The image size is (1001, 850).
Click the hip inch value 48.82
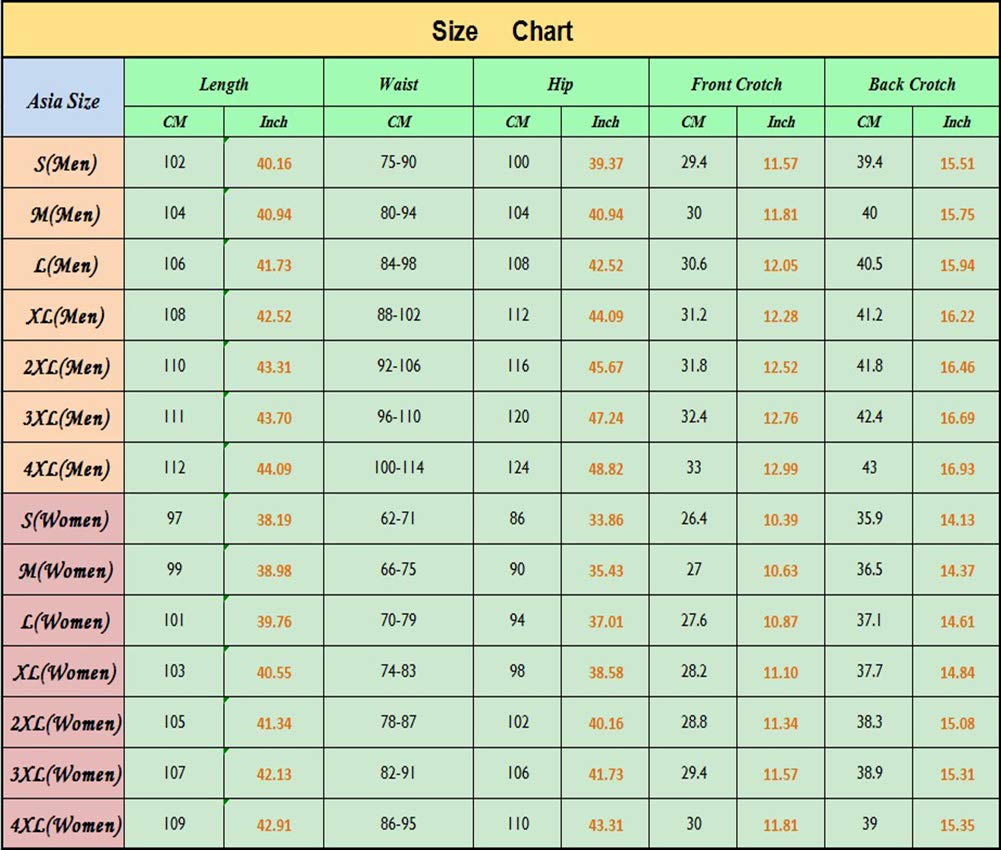[605, 468]
